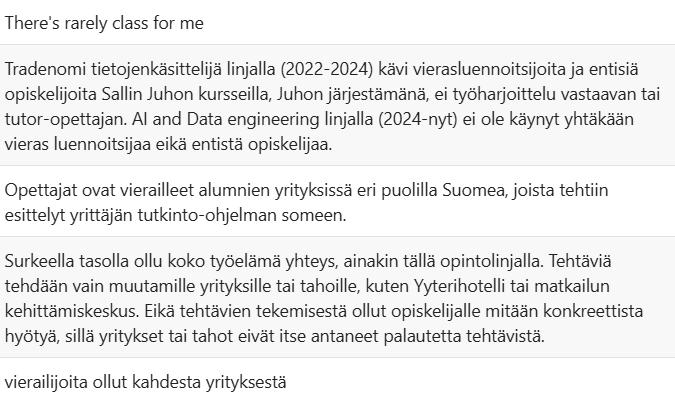The width and height of the screenshot is (675, 394).
Task: Click the line ending "entistä opiskelijaa."
Action: [169, 144]
